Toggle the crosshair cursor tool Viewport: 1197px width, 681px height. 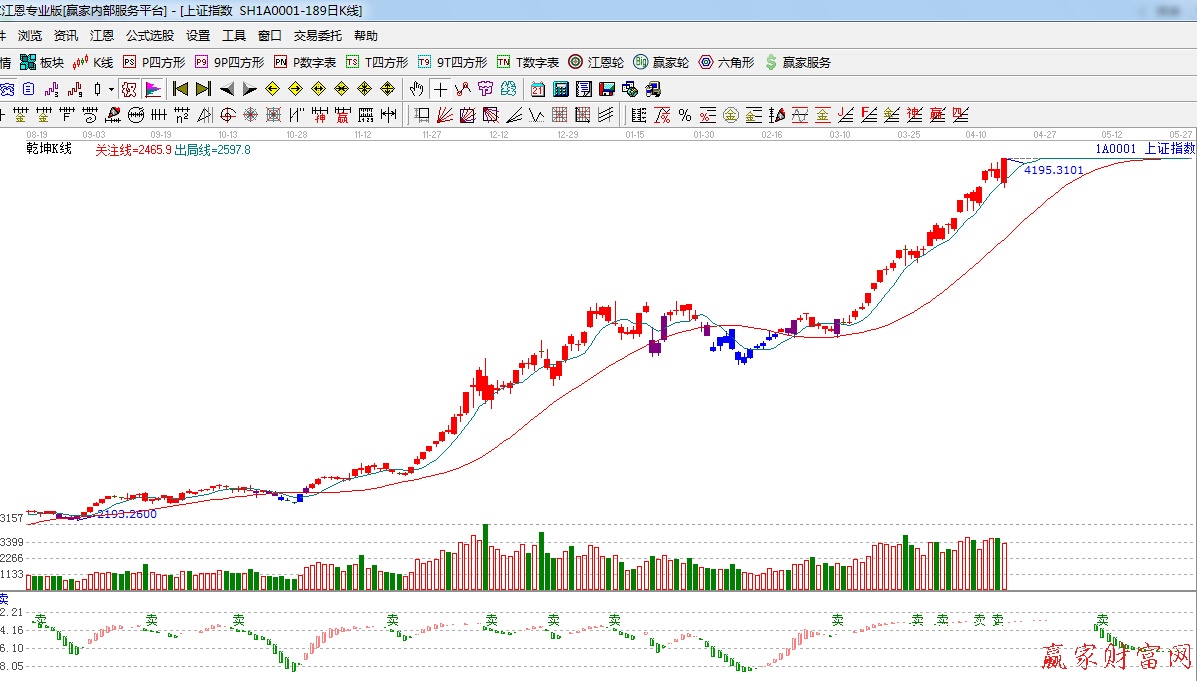pyautogui.click(x=440, y=88)
